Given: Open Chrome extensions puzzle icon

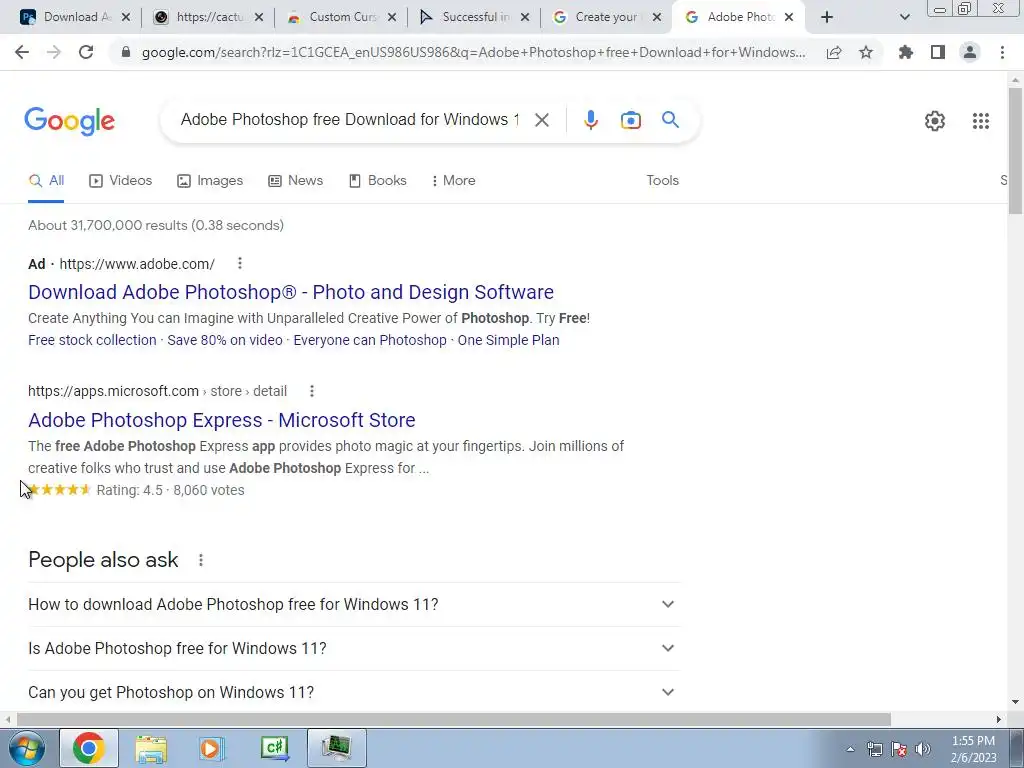Looking at the screenshot, I should 906,52.
